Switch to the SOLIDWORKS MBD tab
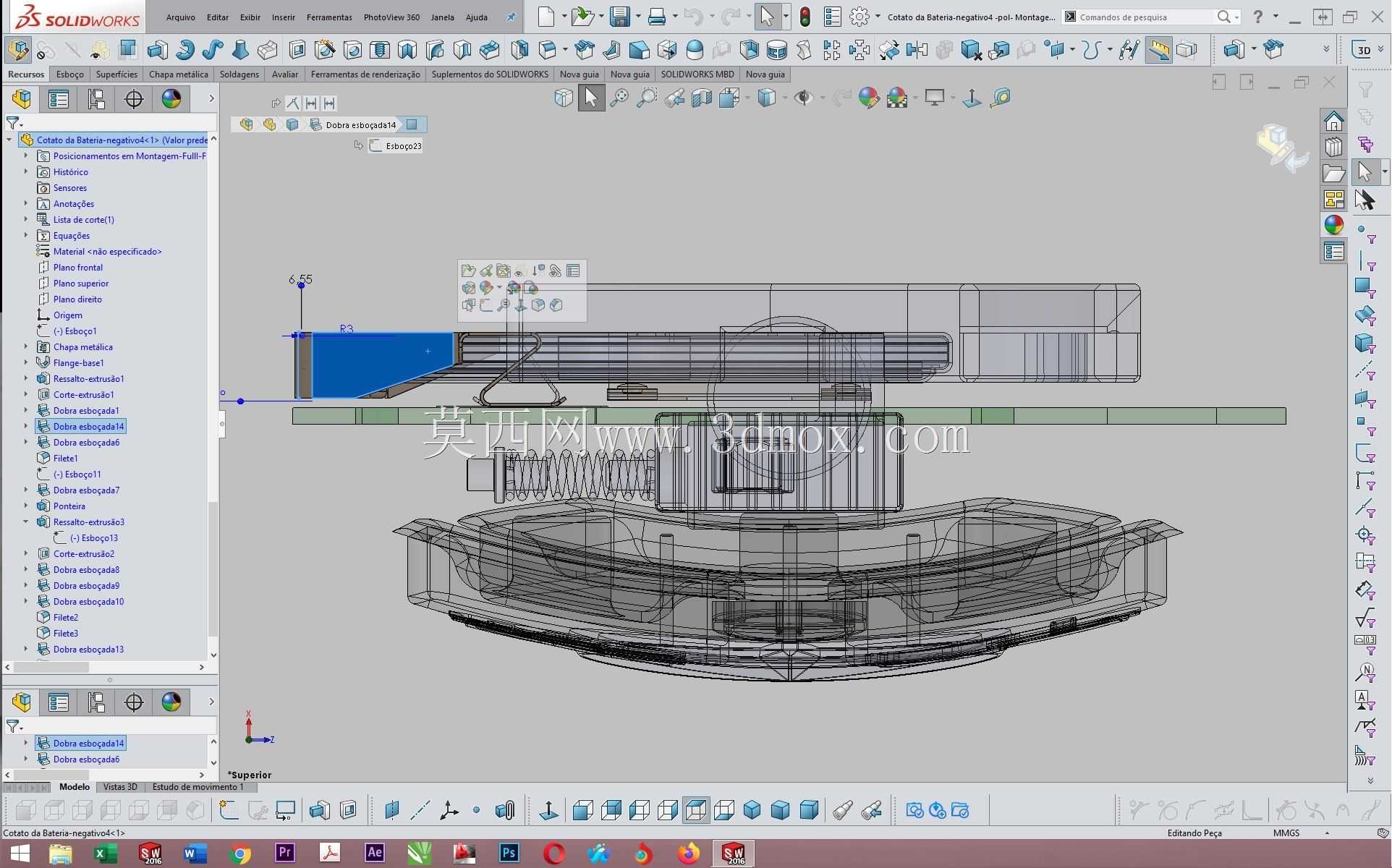Viewport: 1392px width, 868px height. [x=697, y=74]
